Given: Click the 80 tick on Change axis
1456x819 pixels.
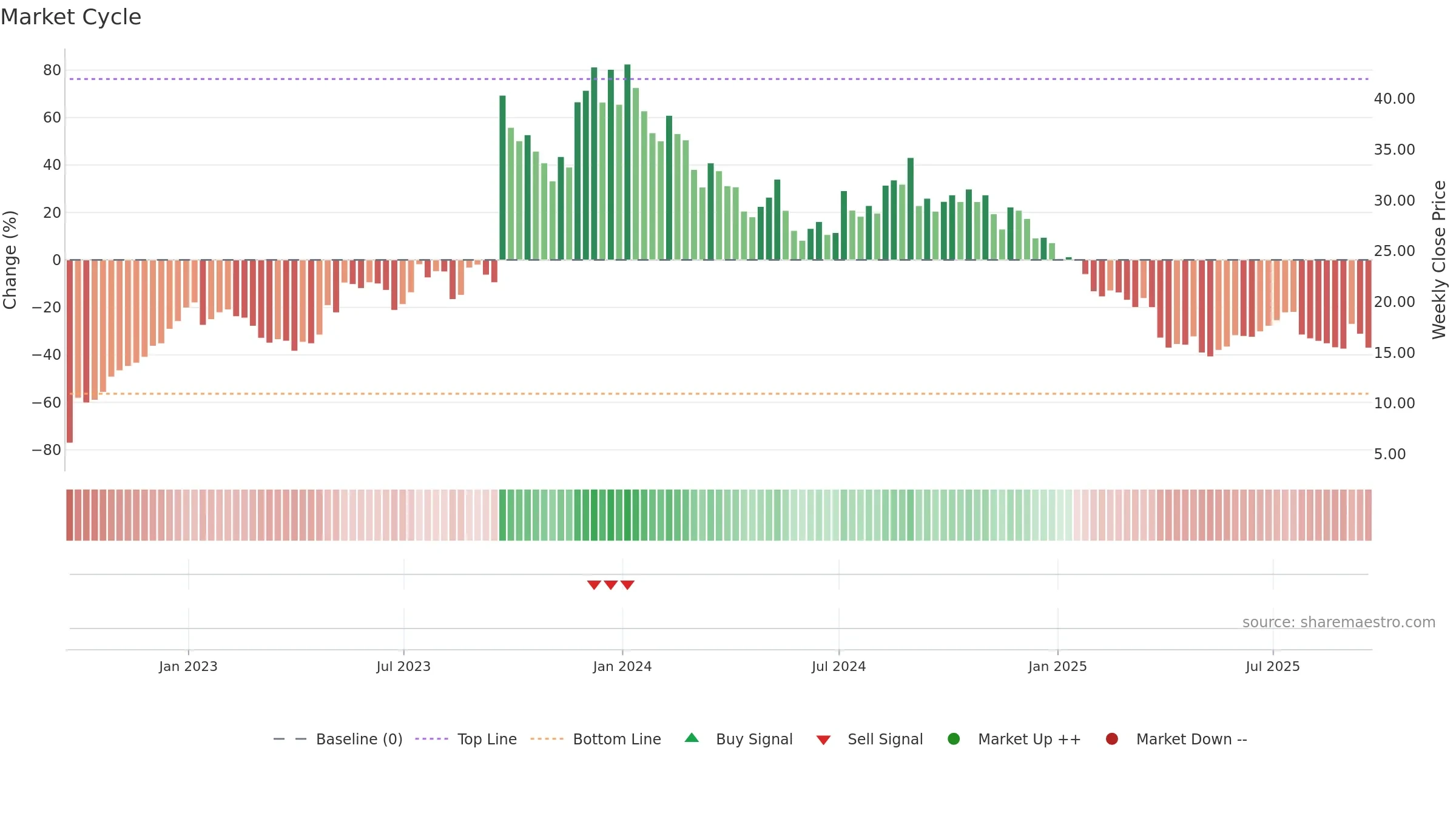Looking at the screenshot, I should point(52,70).
